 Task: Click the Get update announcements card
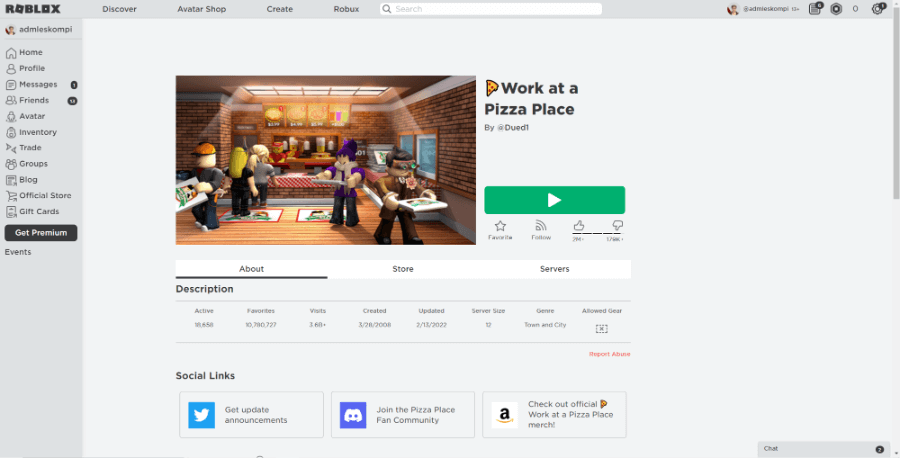click(251, 415)
